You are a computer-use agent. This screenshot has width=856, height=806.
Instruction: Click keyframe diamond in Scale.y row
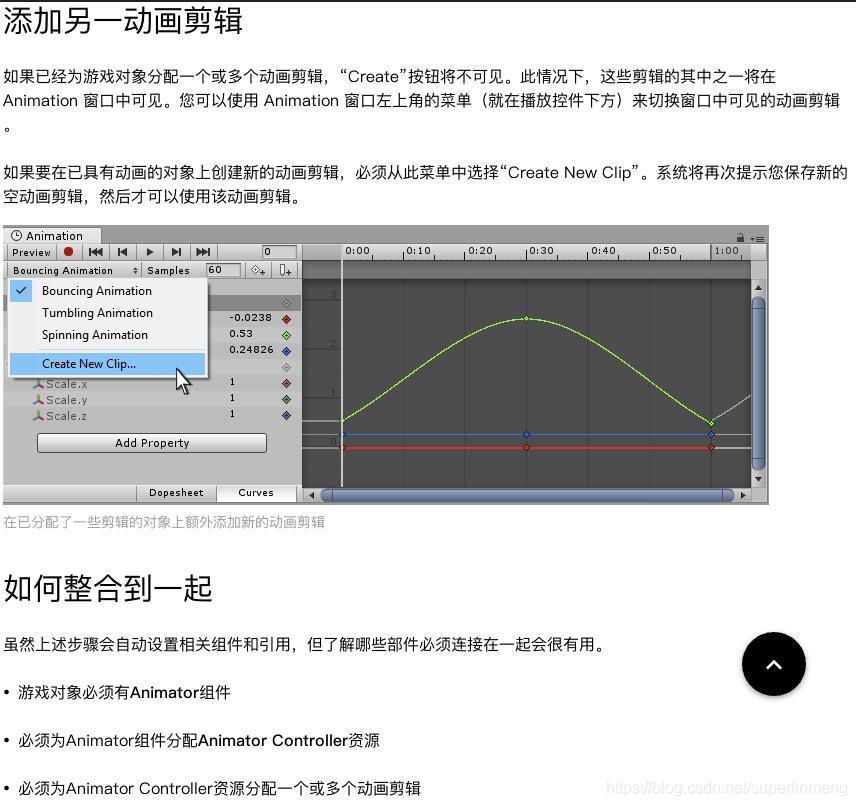pos(286,400)
